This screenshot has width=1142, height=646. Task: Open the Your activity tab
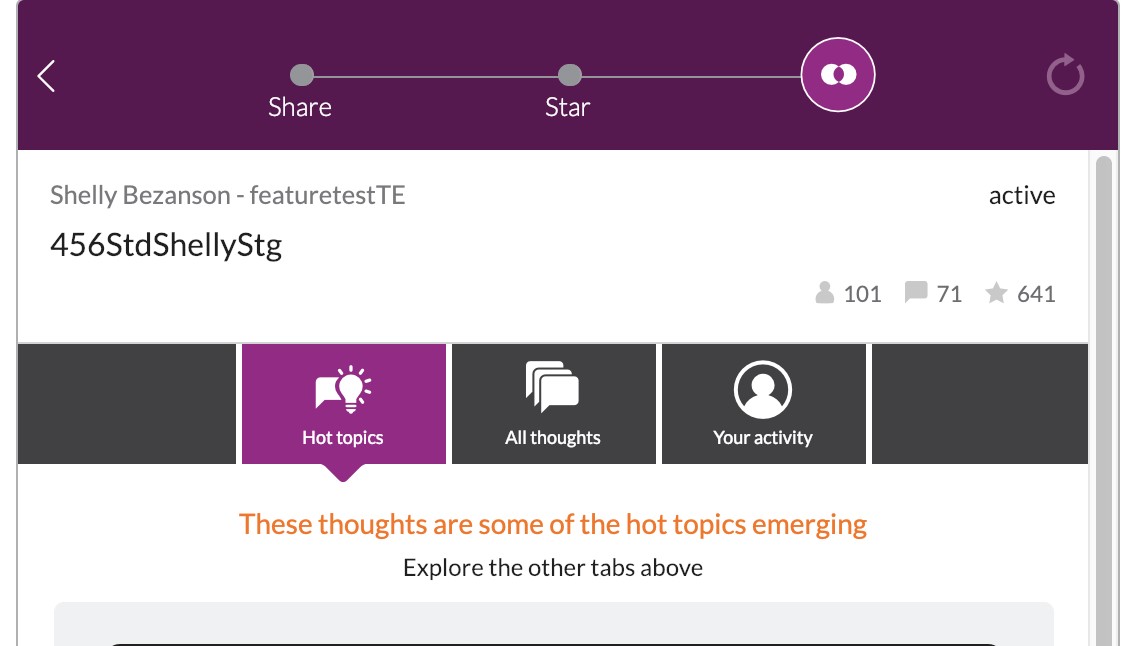point(763,403)
